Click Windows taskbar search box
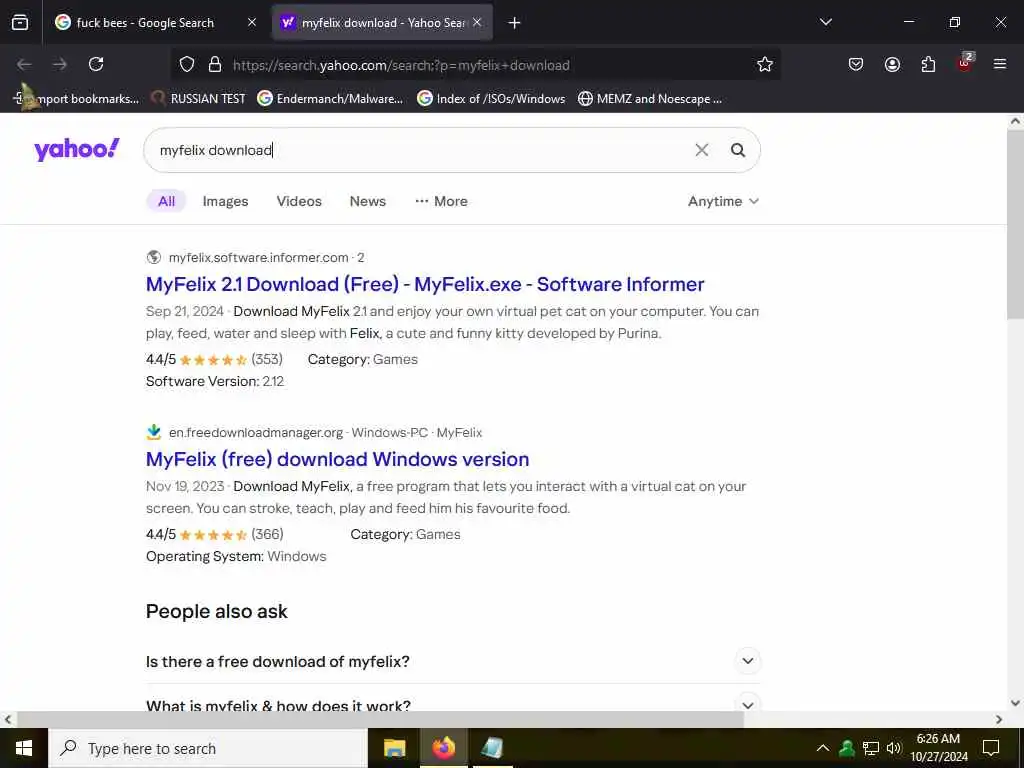This screenshot has height=768, width=1024. [208, 748]
